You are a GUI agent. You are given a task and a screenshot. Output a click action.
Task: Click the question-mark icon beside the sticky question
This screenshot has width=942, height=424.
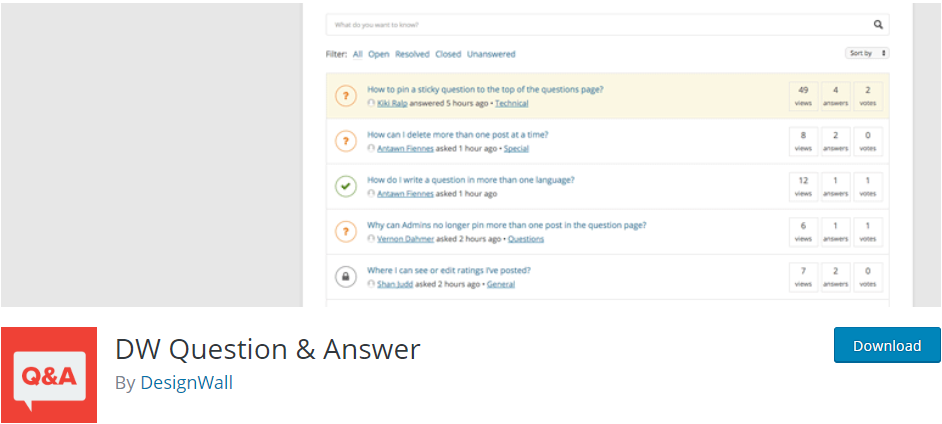pyautogui.click(x=345, y=95)
